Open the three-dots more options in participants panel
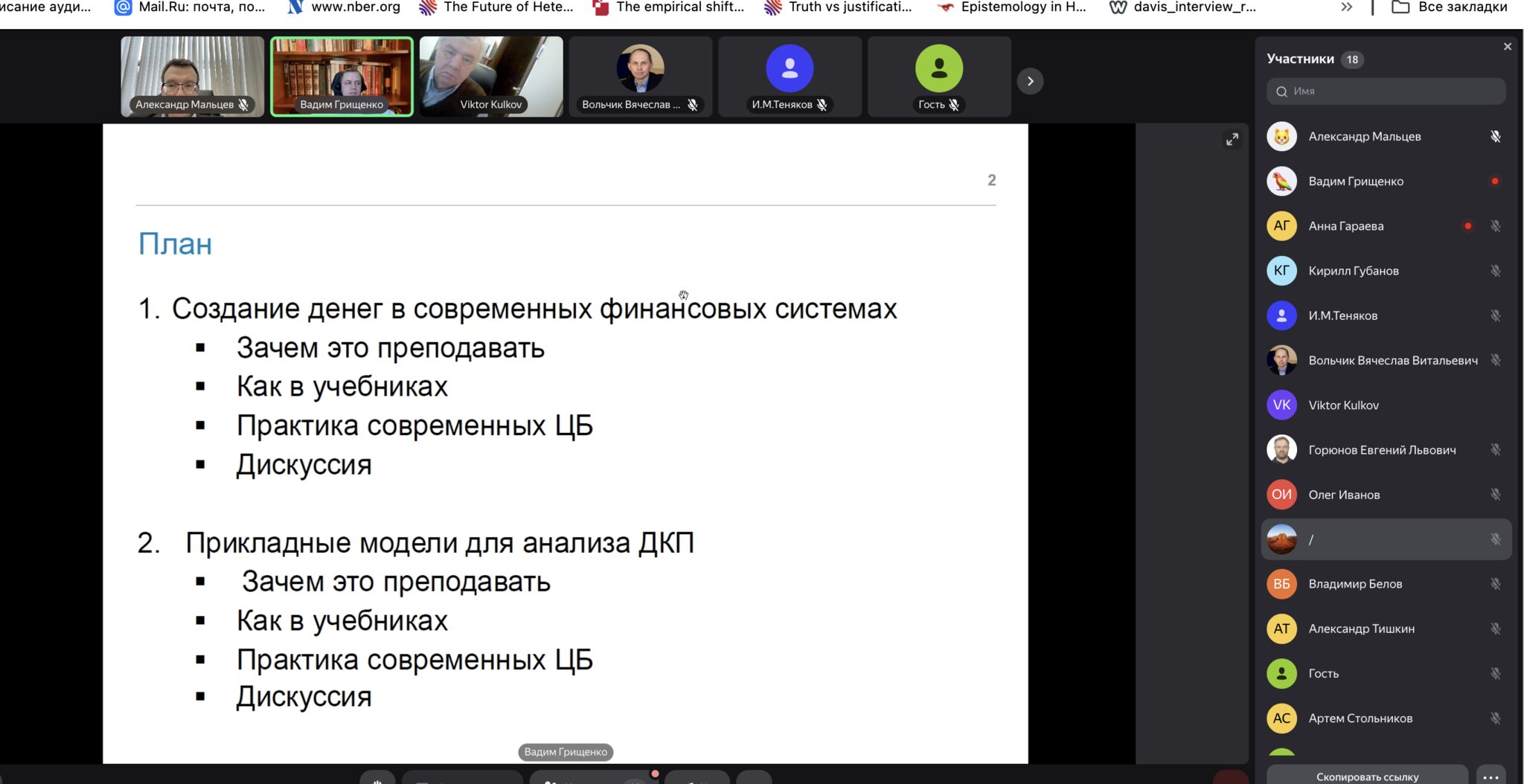This screenshot has height=784, width=1524. pyautogui.click(x=1491, y=777)
